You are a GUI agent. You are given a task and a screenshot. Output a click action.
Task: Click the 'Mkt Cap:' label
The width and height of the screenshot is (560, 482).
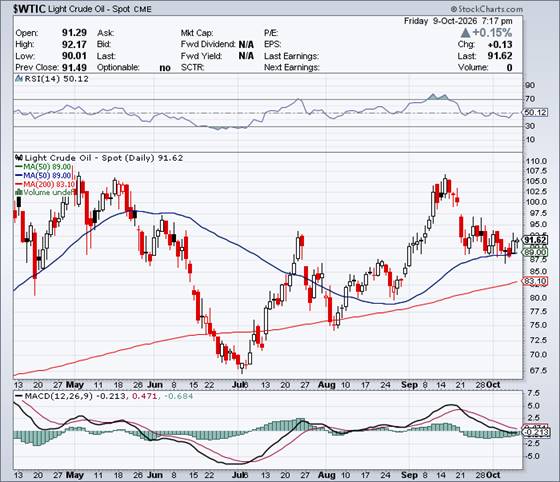197,33
